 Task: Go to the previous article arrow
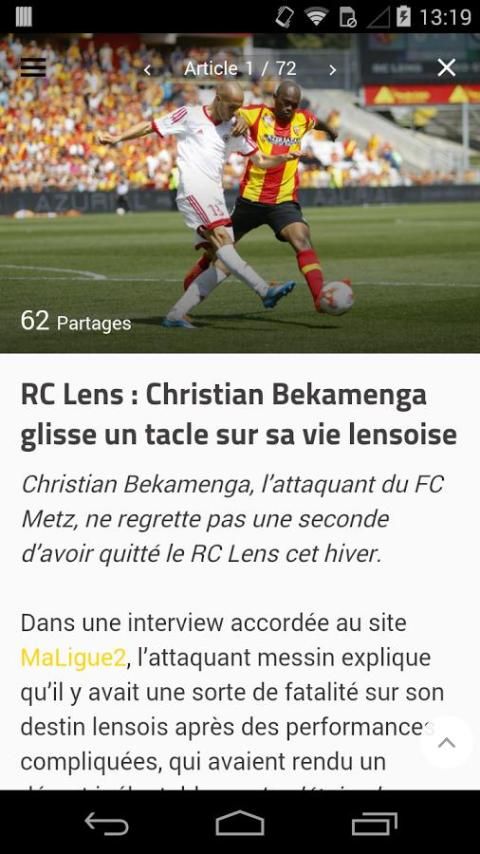tap(147, 69)
